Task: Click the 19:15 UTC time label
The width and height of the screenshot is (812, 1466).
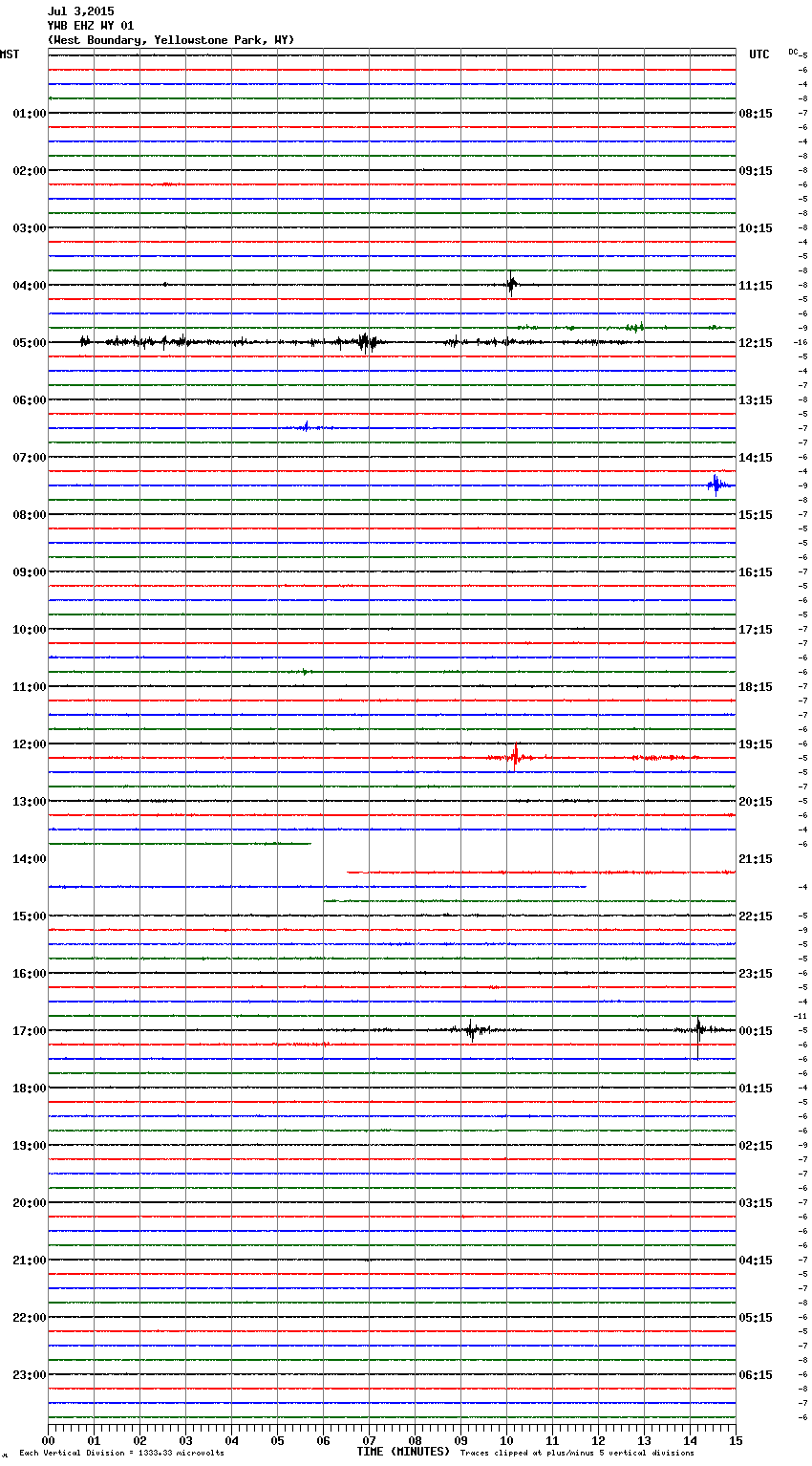Action: (x=756, y=744)
